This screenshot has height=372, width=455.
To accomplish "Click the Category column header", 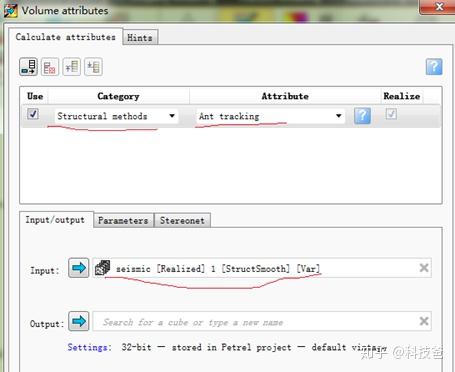I will (118, 96).
